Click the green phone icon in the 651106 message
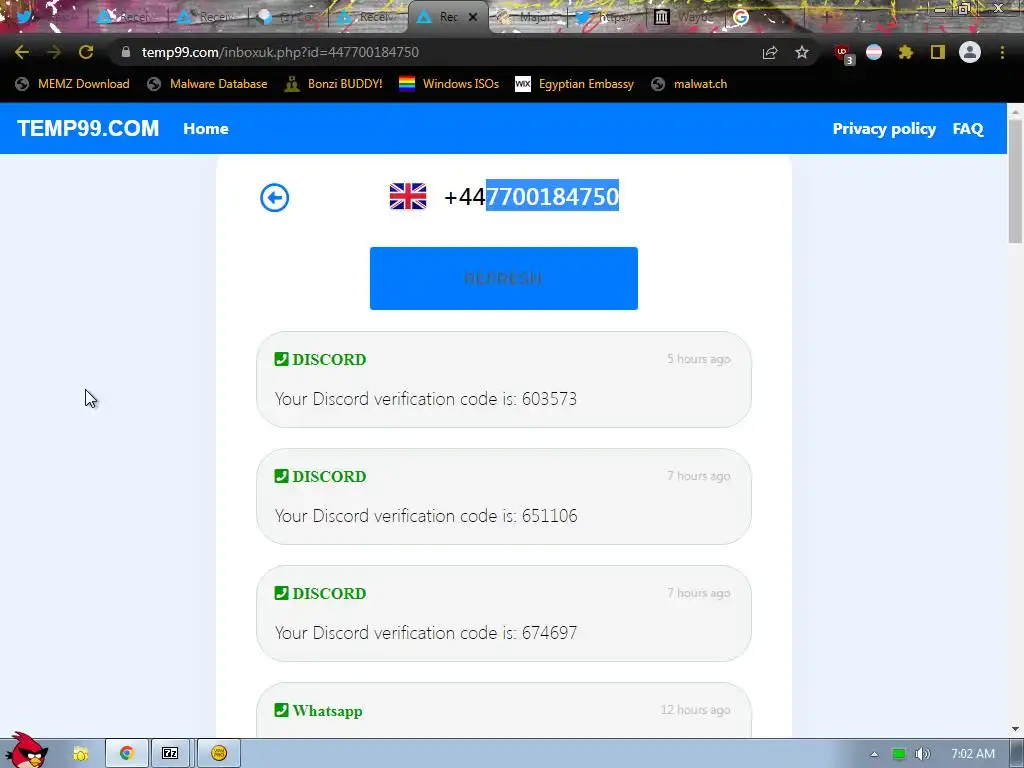The width and height of the screenshot is (1024, 768). point(281,476)
